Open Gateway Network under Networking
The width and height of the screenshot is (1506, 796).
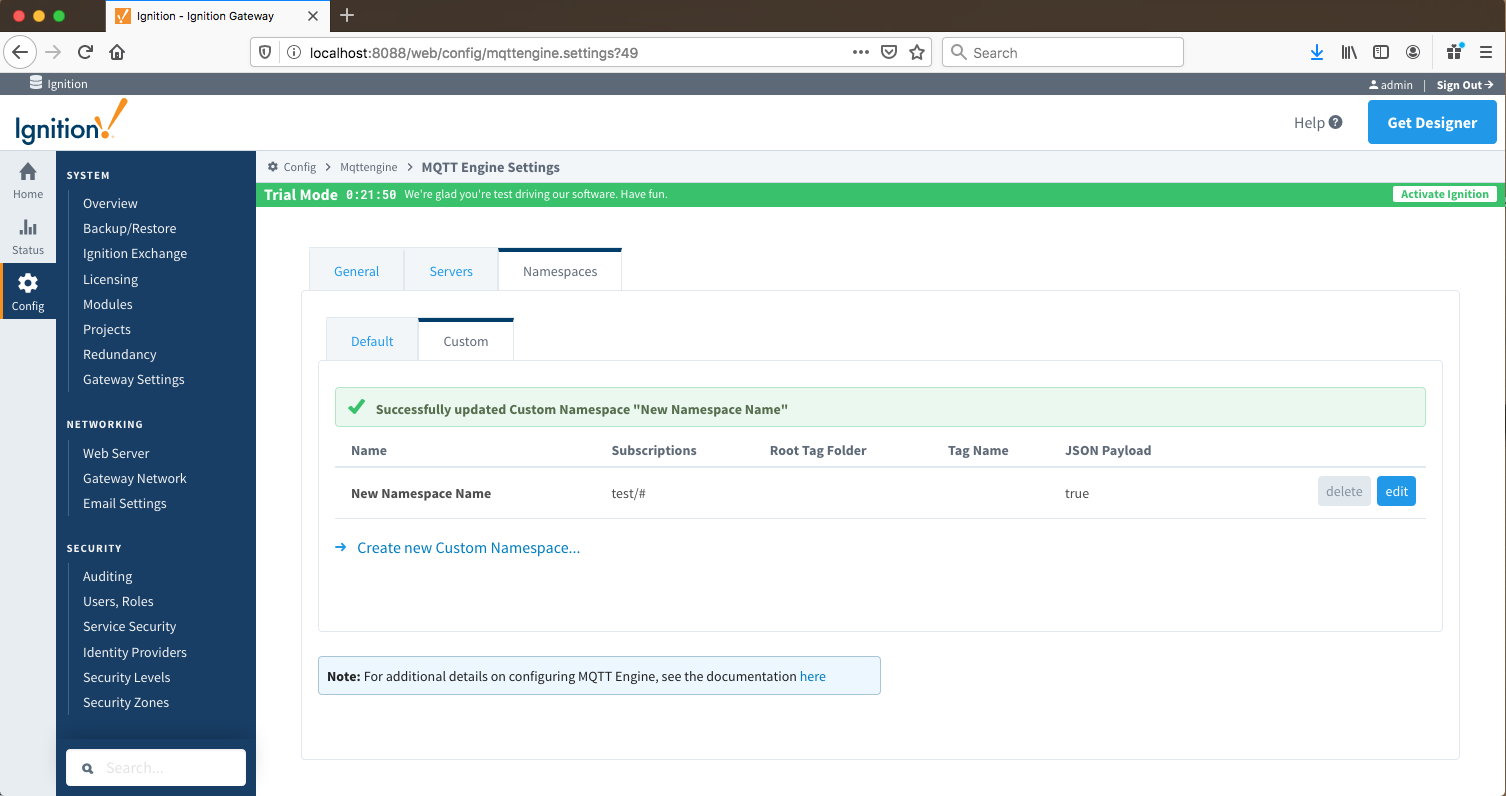tap(135, 478)
